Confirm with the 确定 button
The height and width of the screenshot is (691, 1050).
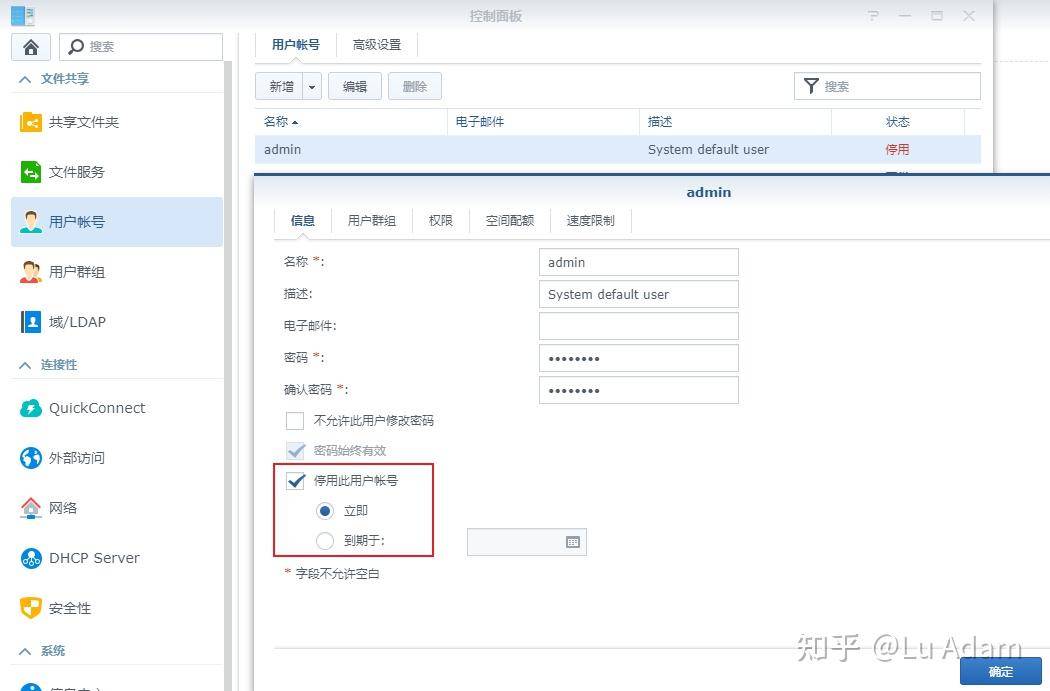click(1001, 672)
